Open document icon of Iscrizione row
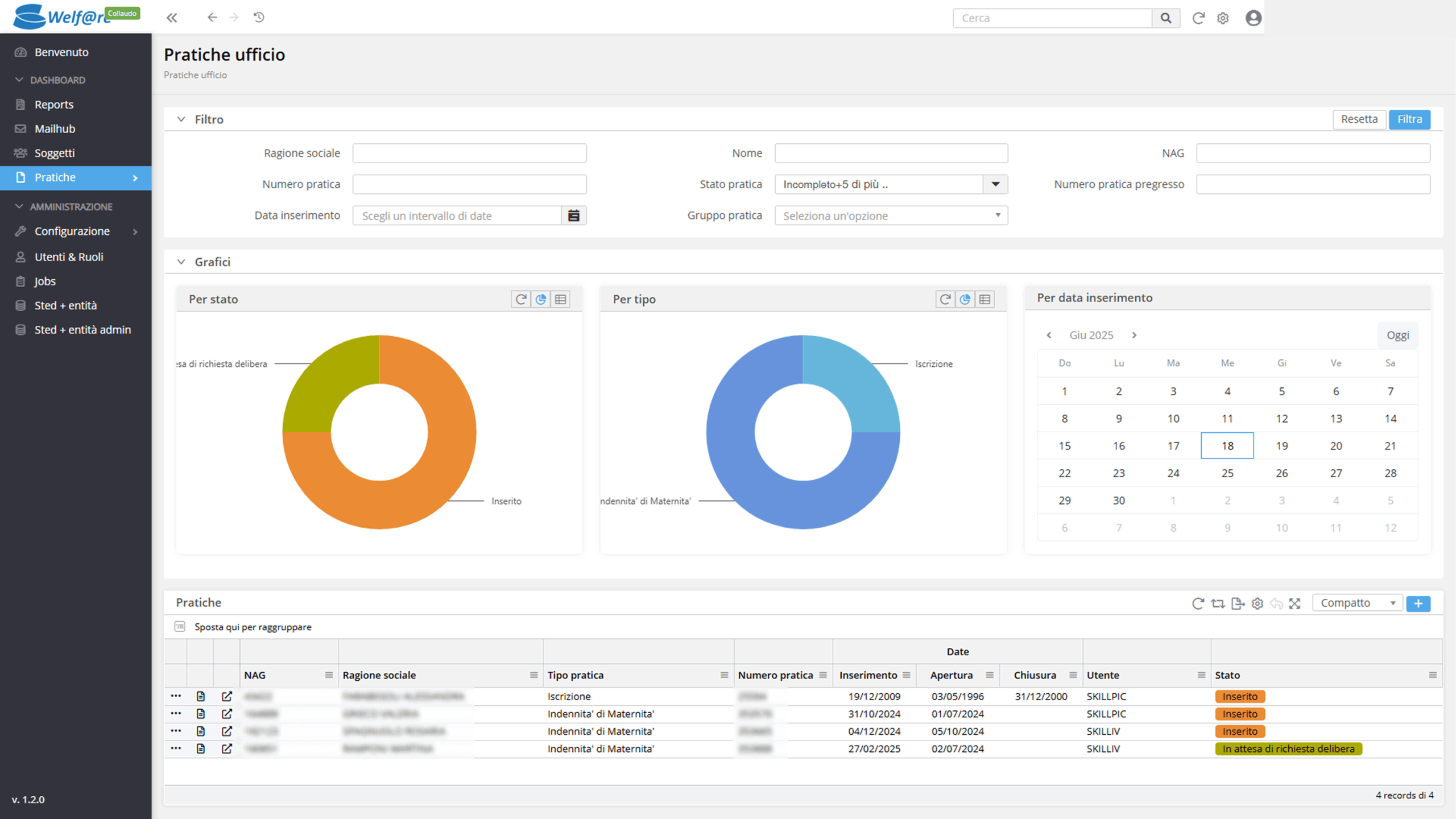Viewport: 1456px width, 819px height. 201,696
